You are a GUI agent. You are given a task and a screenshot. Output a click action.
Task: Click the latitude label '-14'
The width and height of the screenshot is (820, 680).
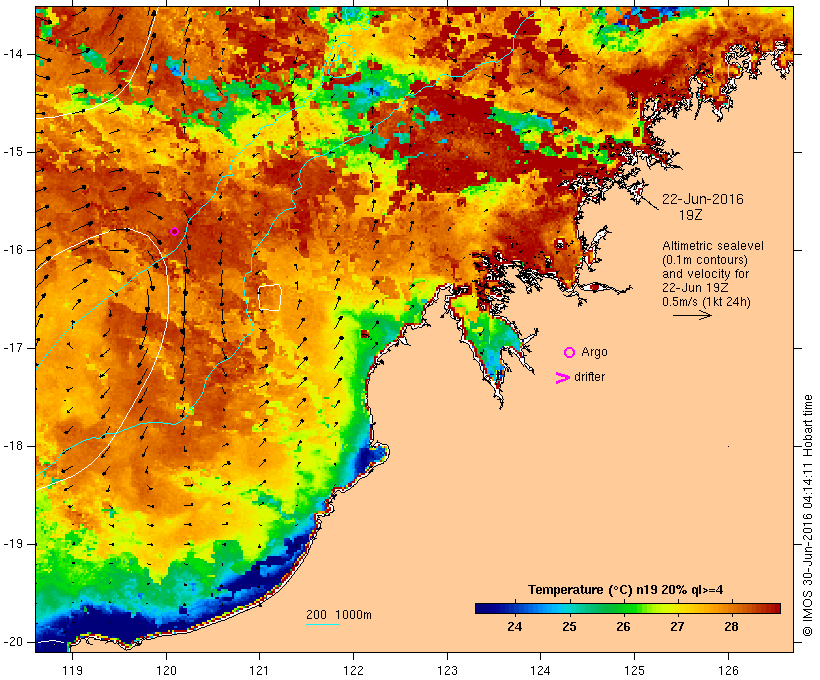click(13, 54)
